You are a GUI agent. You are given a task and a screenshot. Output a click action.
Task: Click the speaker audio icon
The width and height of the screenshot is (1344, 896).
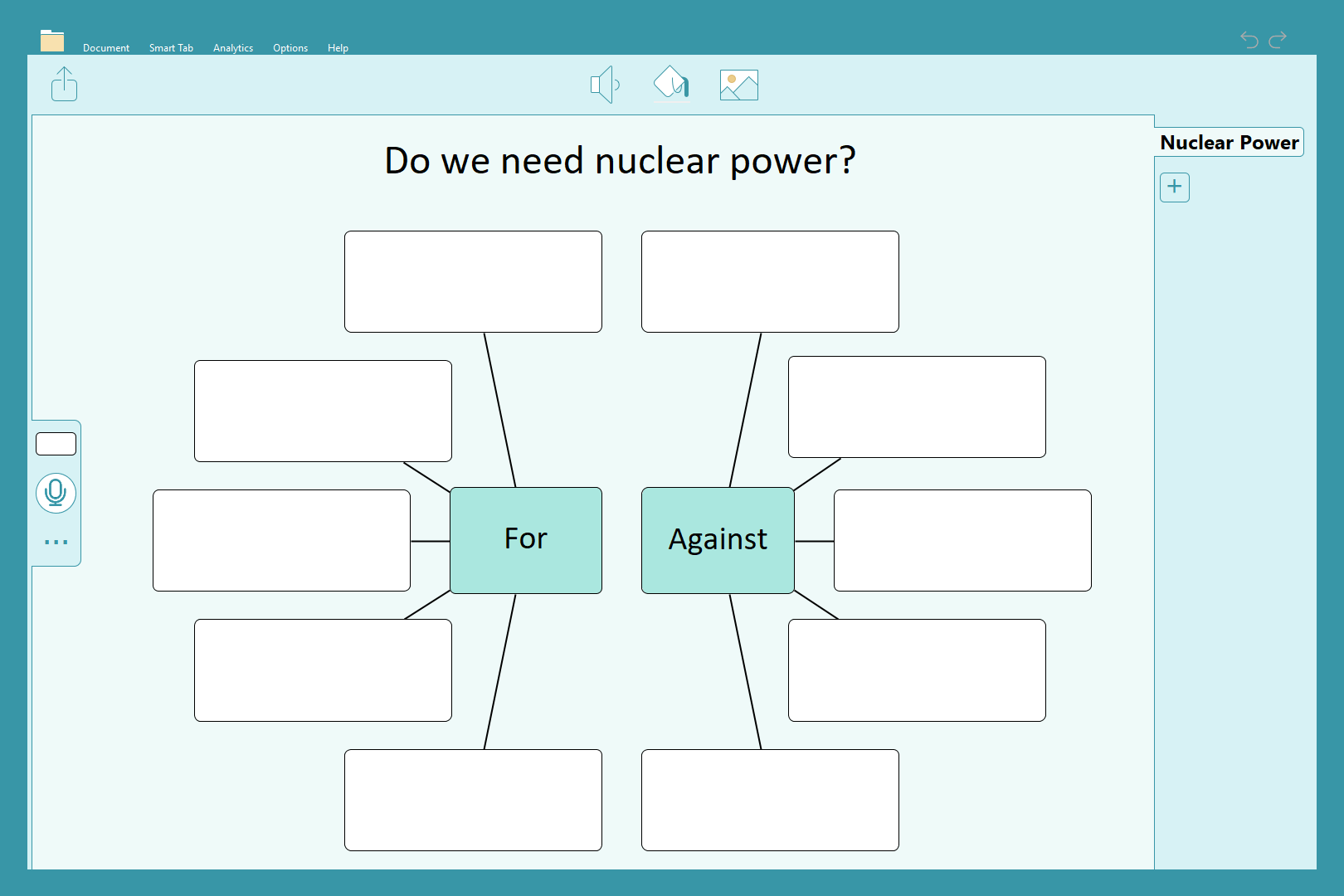[605, 85]
